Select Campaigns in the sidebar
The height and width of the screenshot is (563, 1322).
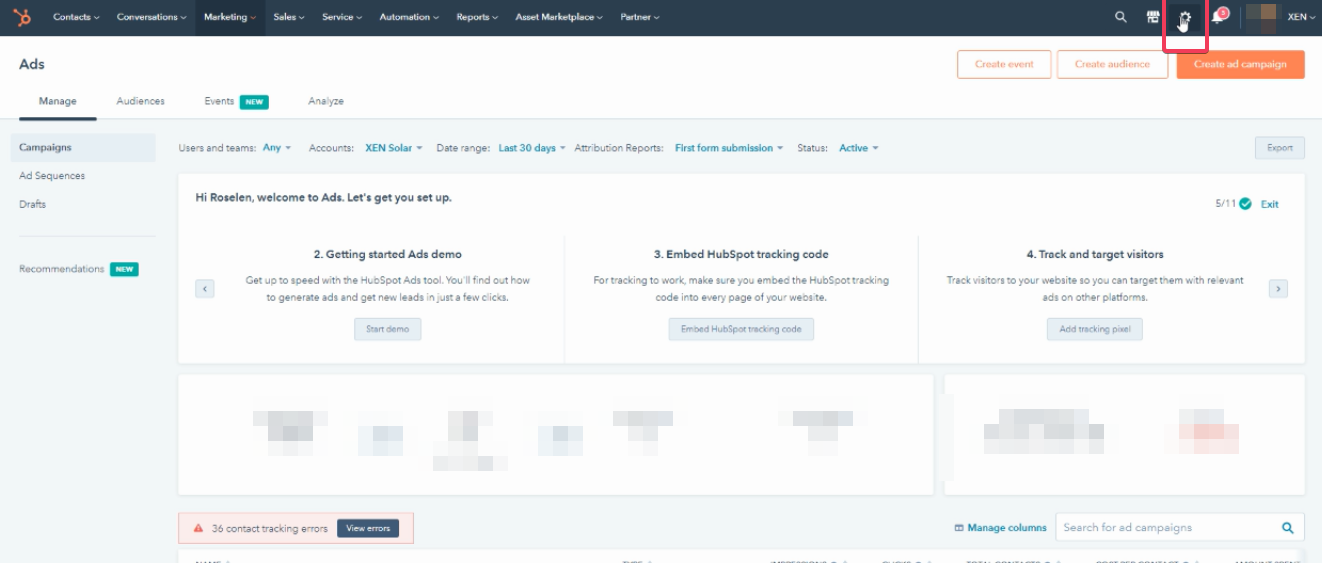click(83, 147)
